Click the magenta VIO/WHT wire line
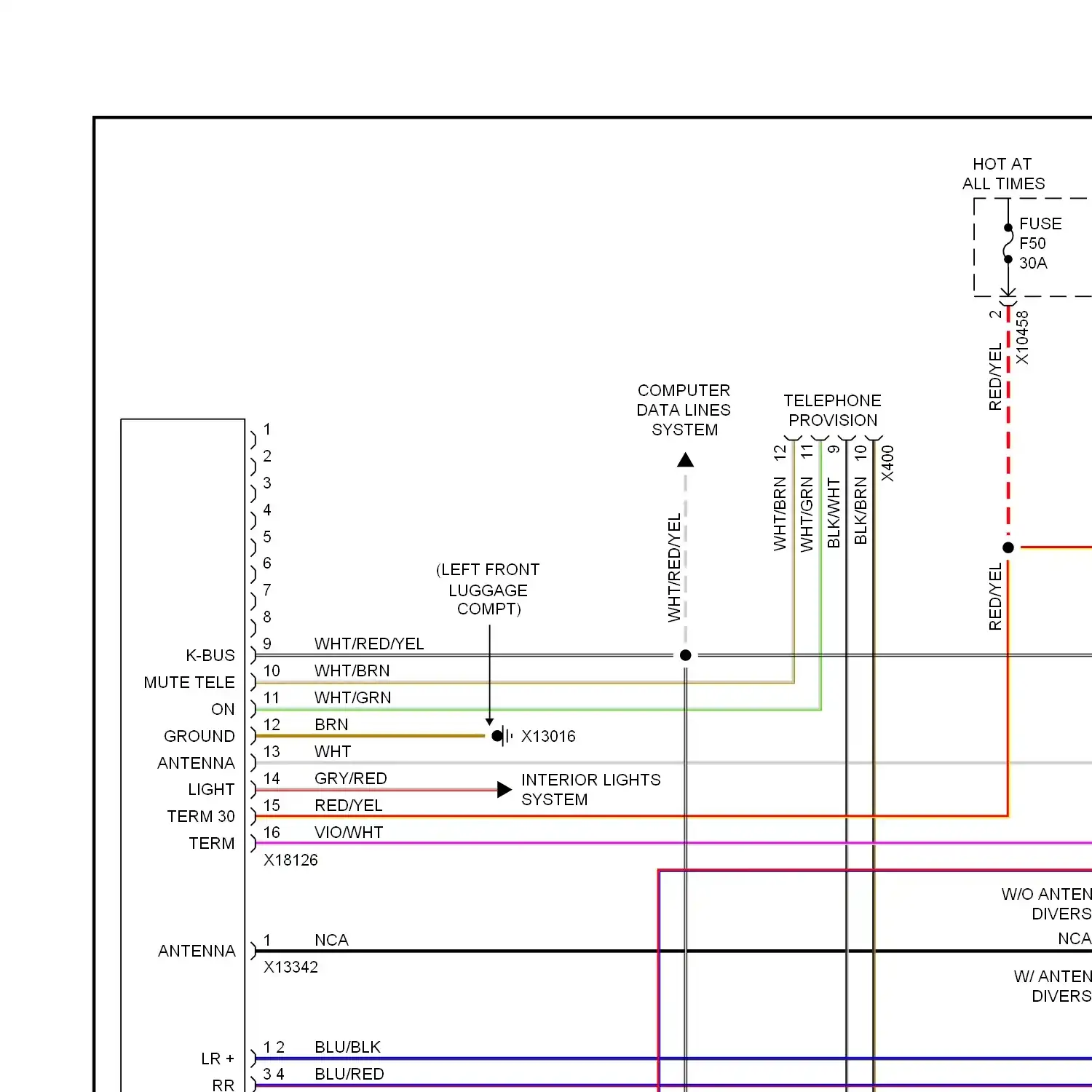The height and width of the screenshot is (1092, 1092). (673, 843)
